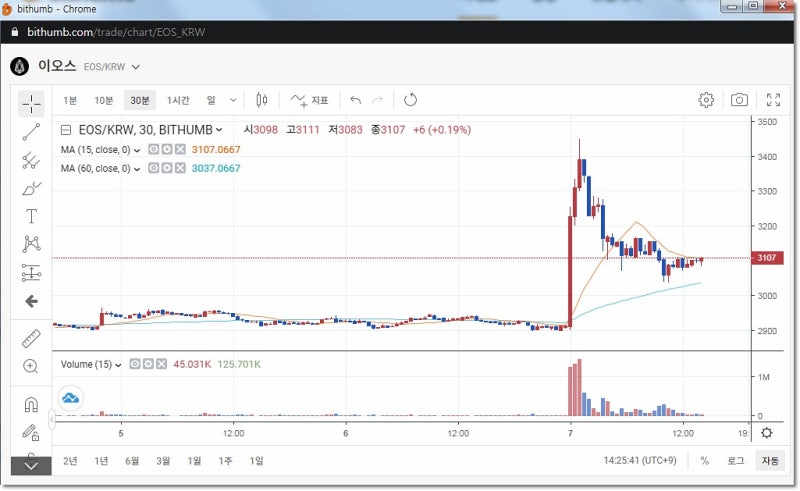Toggle percent (%) scale

[705, 461]
